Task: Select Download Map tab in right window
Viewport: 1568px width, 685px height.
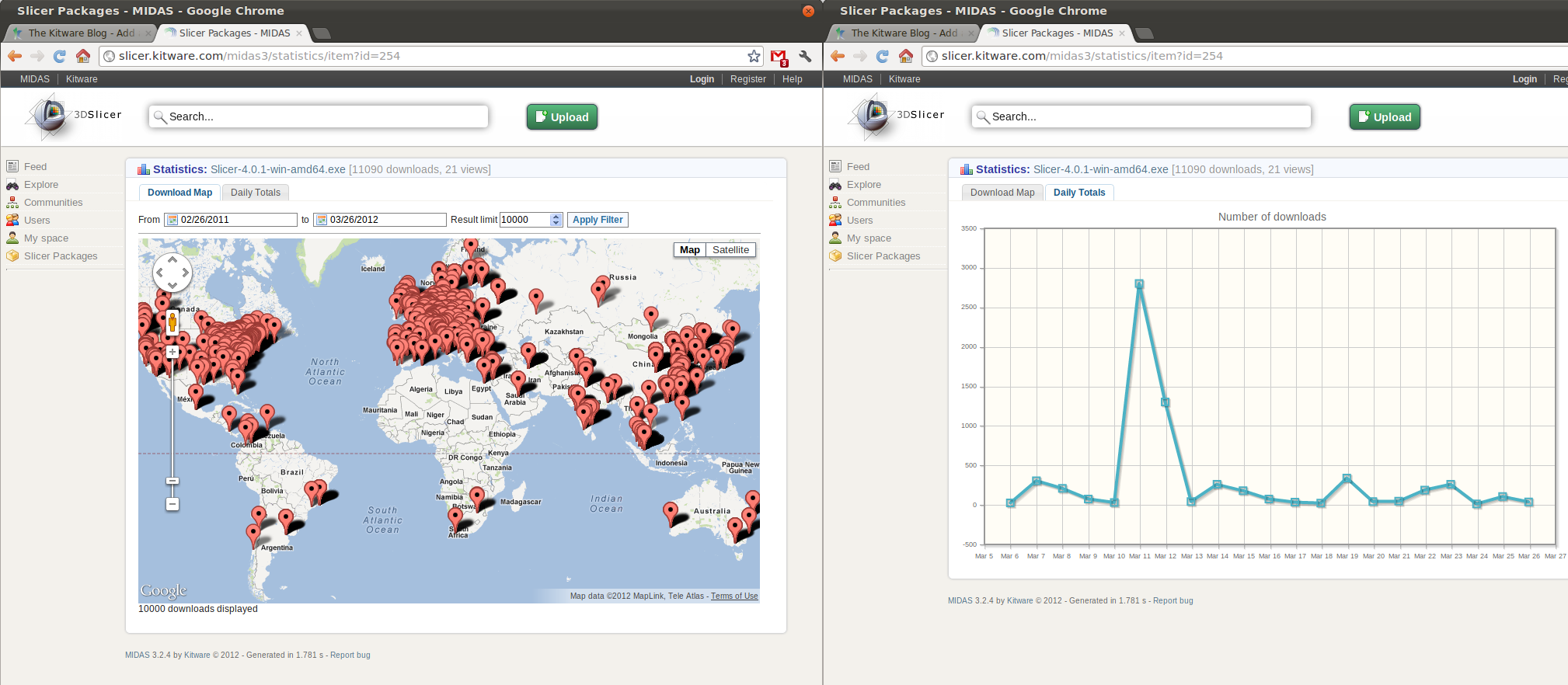Action: coord(1002,193)
